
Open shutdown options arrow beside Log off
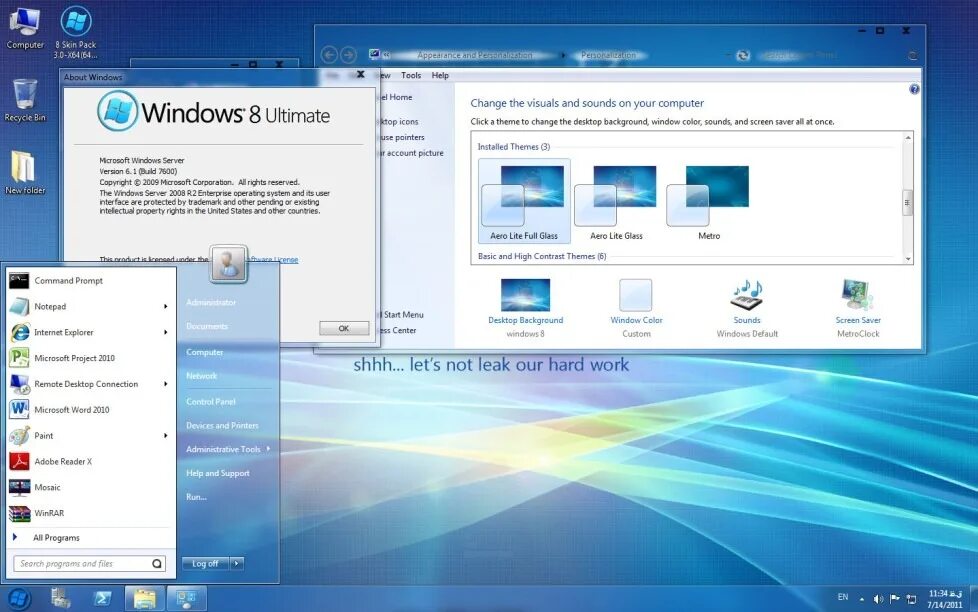(x=236, y=563)
